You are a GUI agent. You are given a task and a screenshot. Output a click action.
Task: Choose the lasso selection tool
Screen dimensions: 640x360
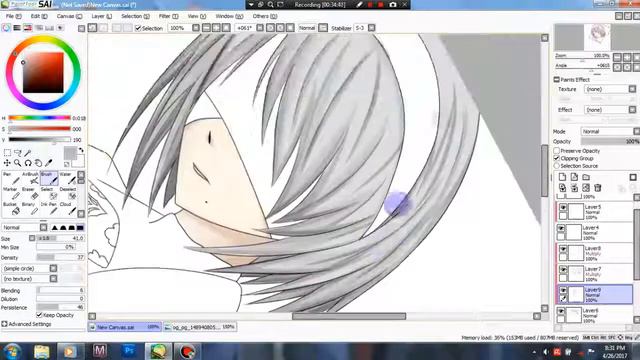18,153
